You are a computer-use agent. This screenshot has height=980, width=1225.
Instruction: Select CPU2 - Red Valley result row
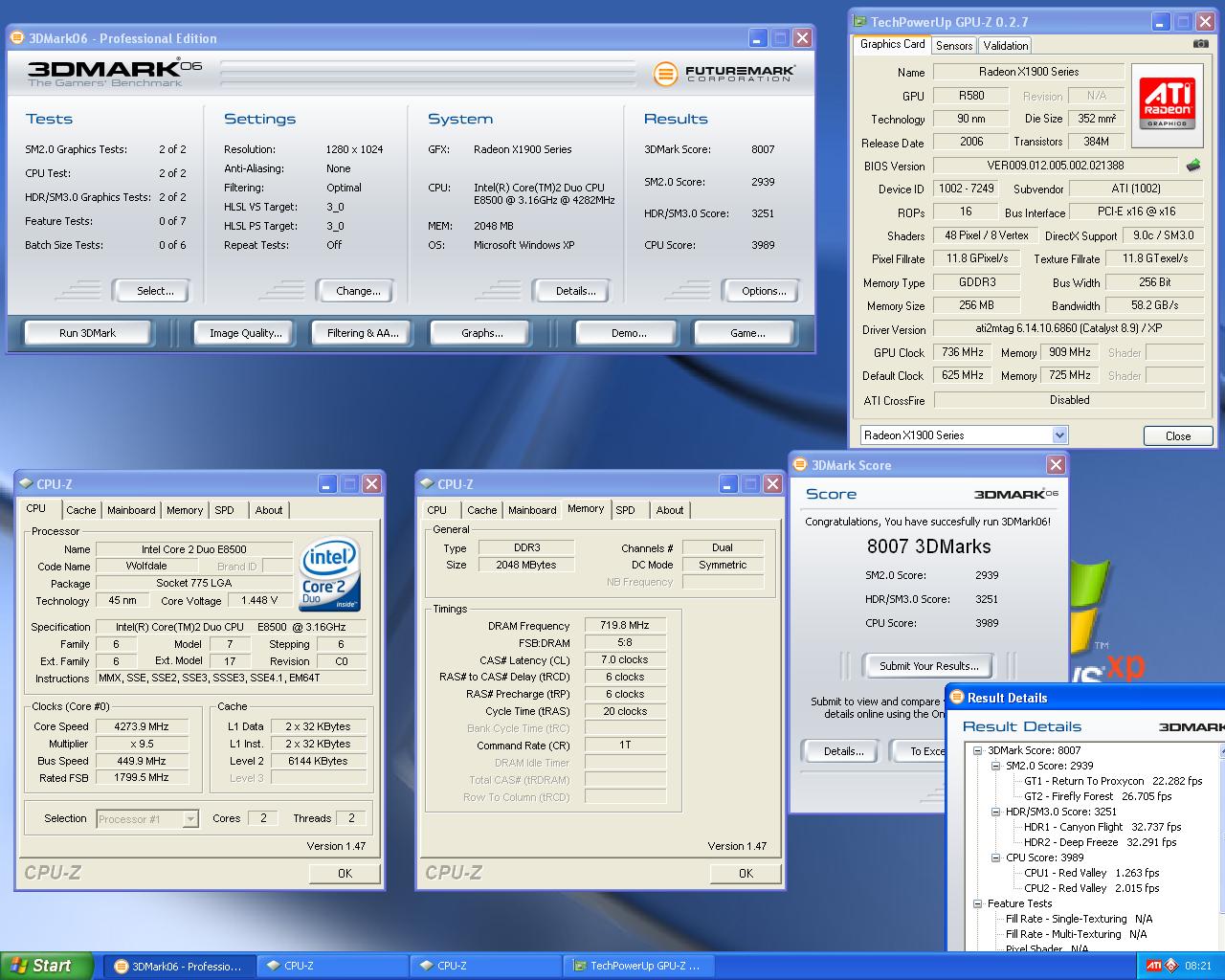[x=1091, y=888]
